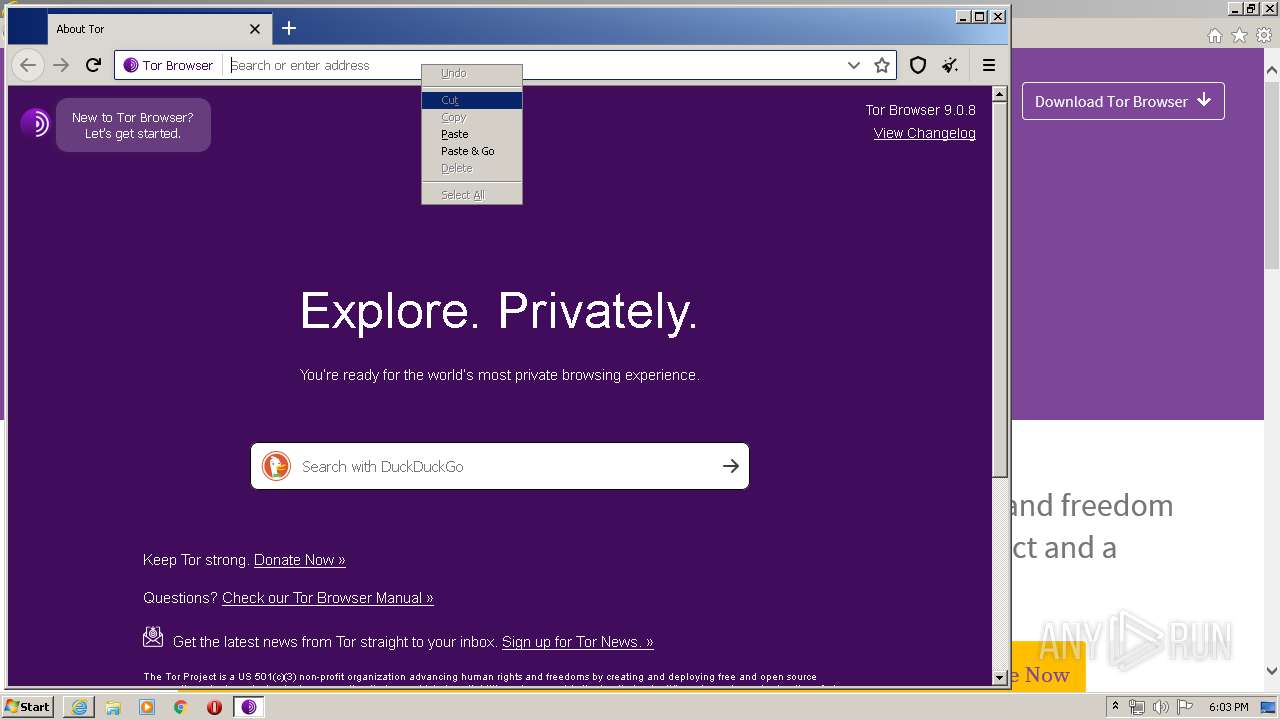Click Sign up for Tor News link

578,642
